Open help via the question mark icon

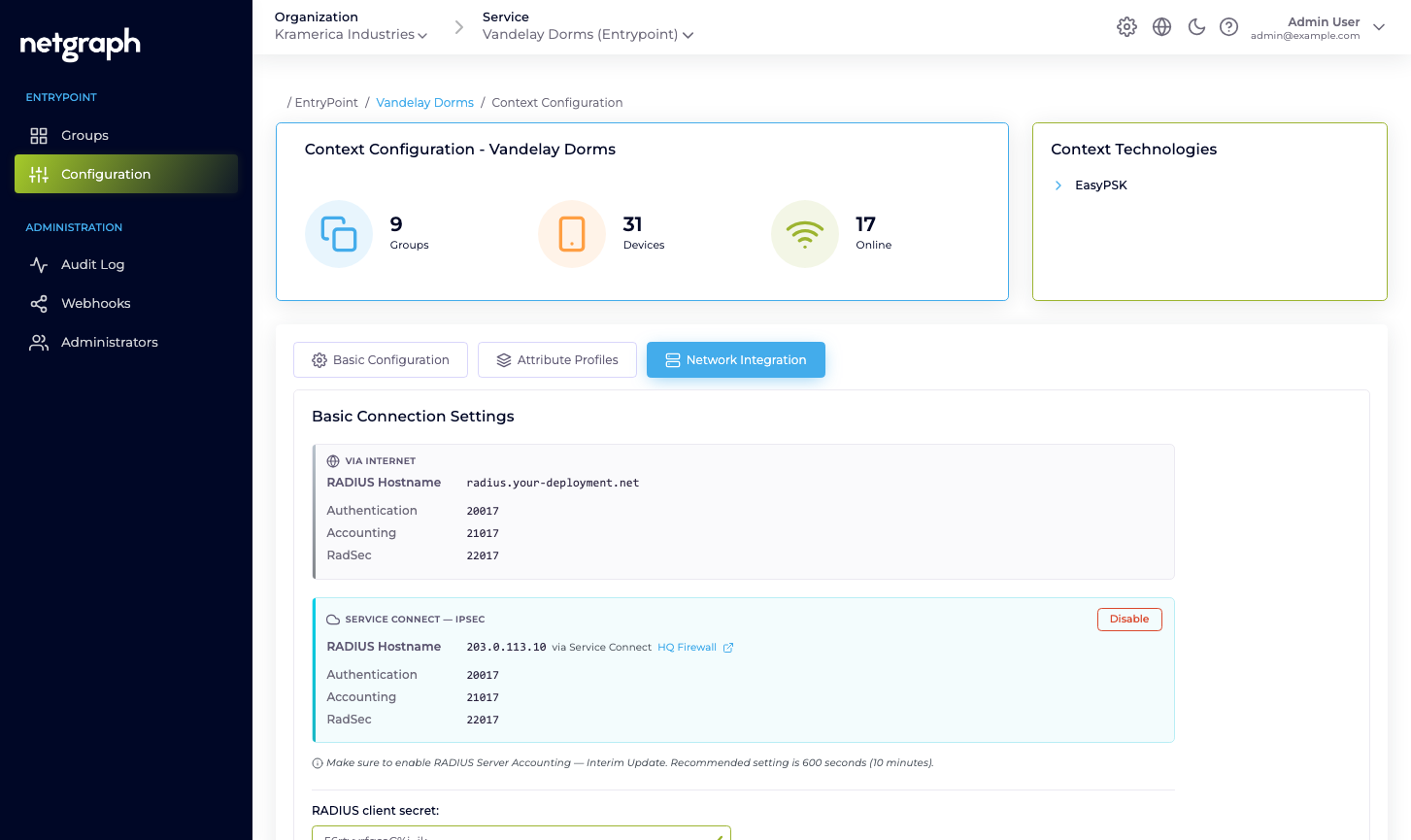pos(1229,27)
